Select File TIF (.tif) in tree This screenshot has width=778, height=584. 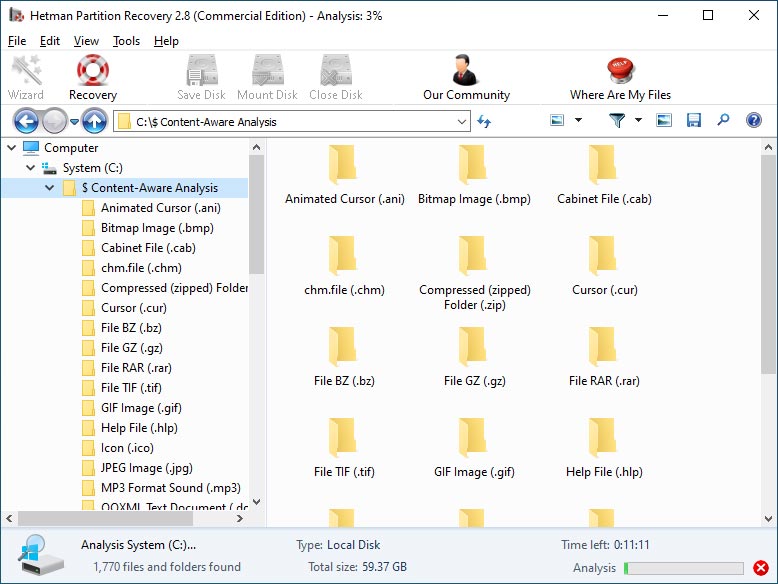click(131, 388)
